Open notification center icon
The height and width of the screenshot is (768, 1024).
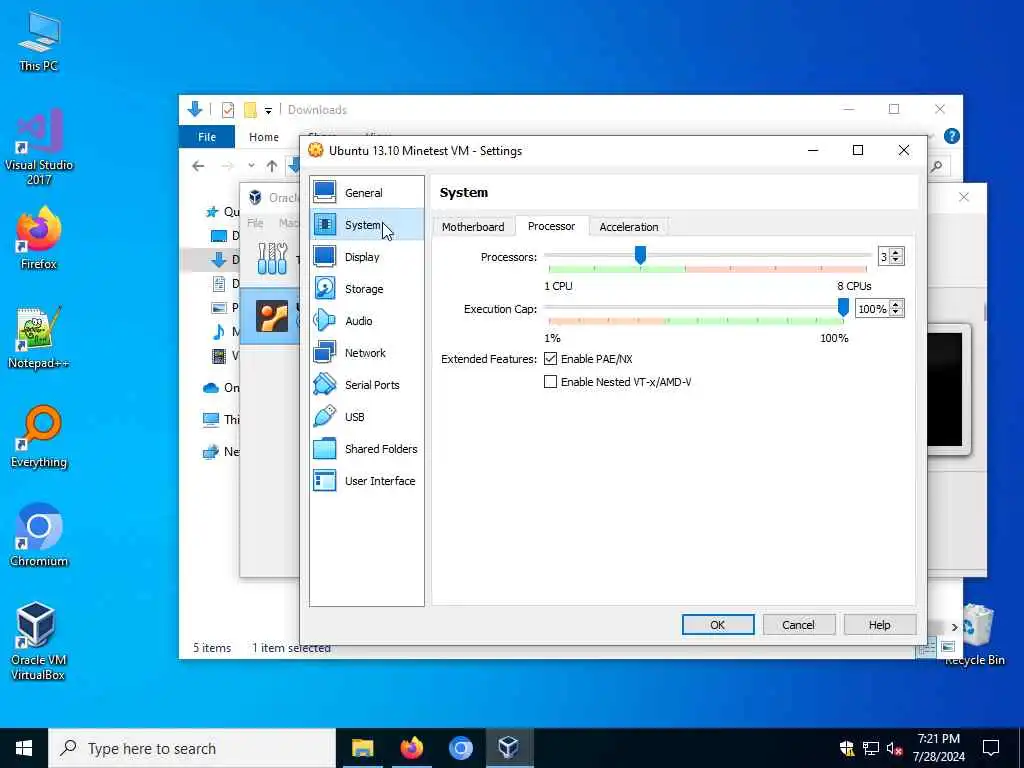tap(991, 748)
